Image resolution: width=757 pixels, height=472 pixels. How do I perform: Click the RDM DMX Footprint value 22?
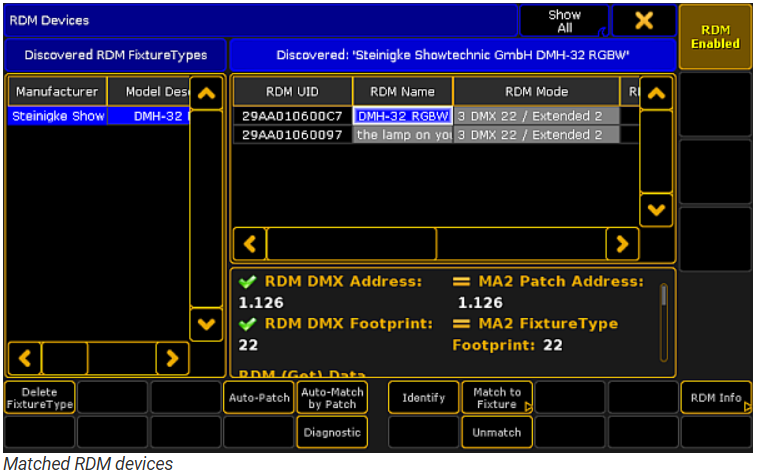coord(248,345)
